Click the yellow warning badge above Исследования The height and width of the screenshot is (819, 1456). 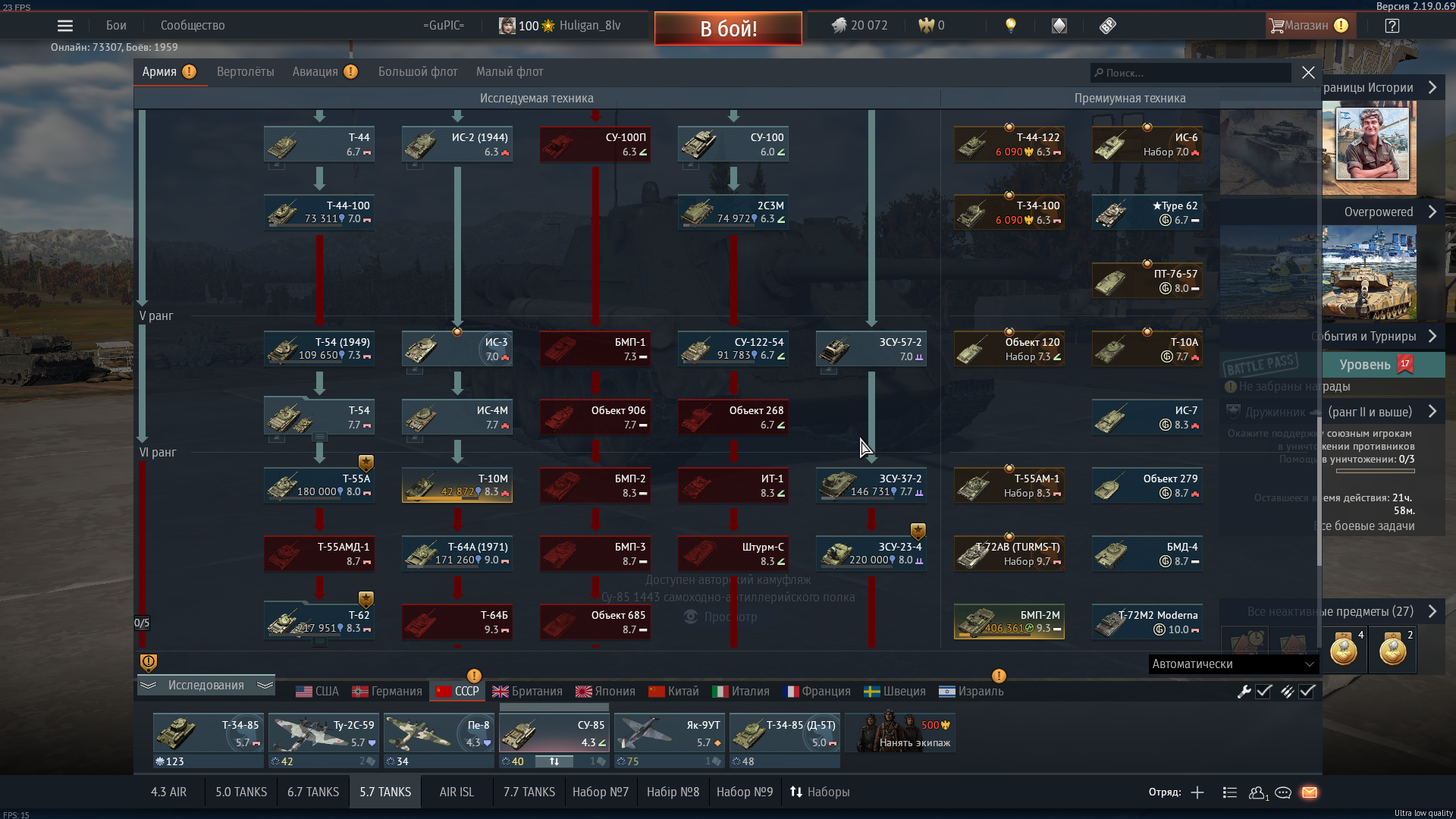149,663
